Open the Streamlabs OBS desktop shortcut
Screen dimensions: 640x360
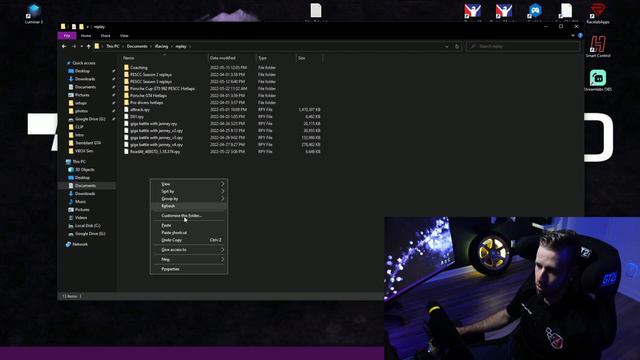pyautogui.click(x=598, y=80)
